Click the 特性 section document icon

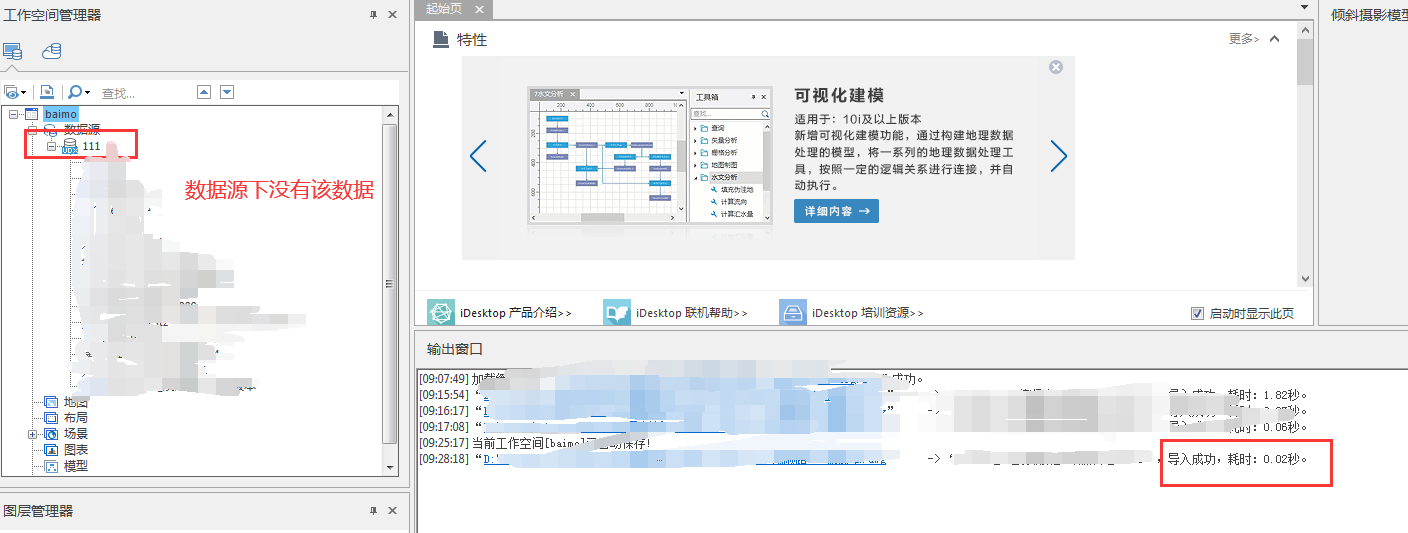point(440,39)
